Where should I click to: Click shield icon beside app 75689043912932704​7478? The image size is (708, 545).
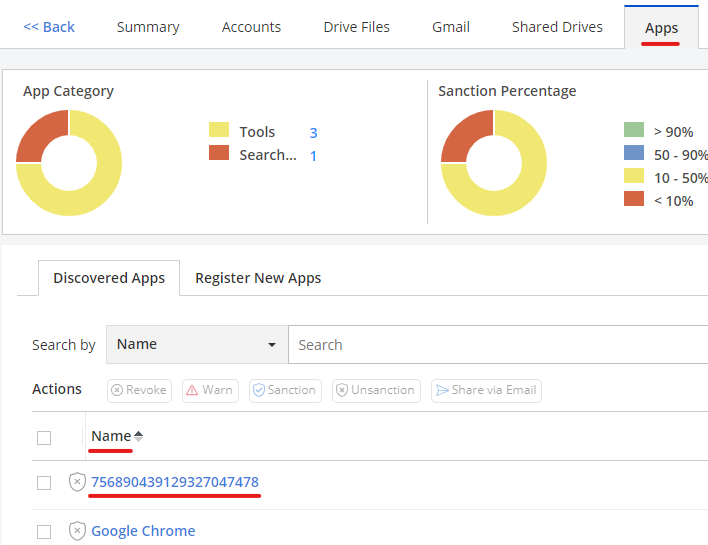click(77, 482)
